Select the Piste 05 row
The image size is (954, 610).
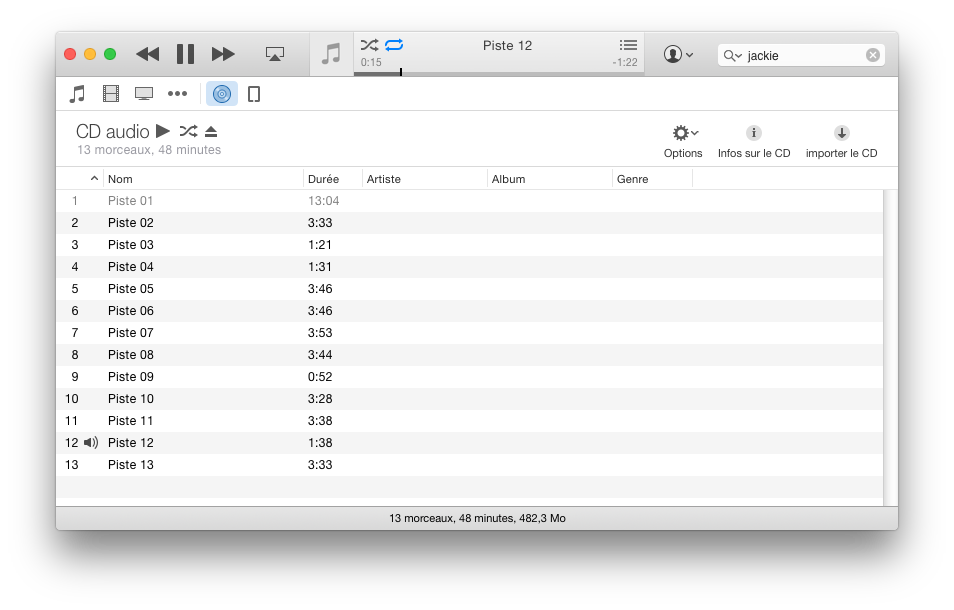(469, 288)
